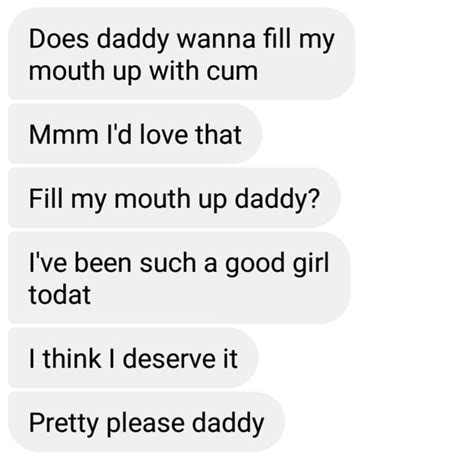Click the word 'Pretty' in the last message
Screen dimensions: 474x459
pyautogui.click(x=65, y=424)
